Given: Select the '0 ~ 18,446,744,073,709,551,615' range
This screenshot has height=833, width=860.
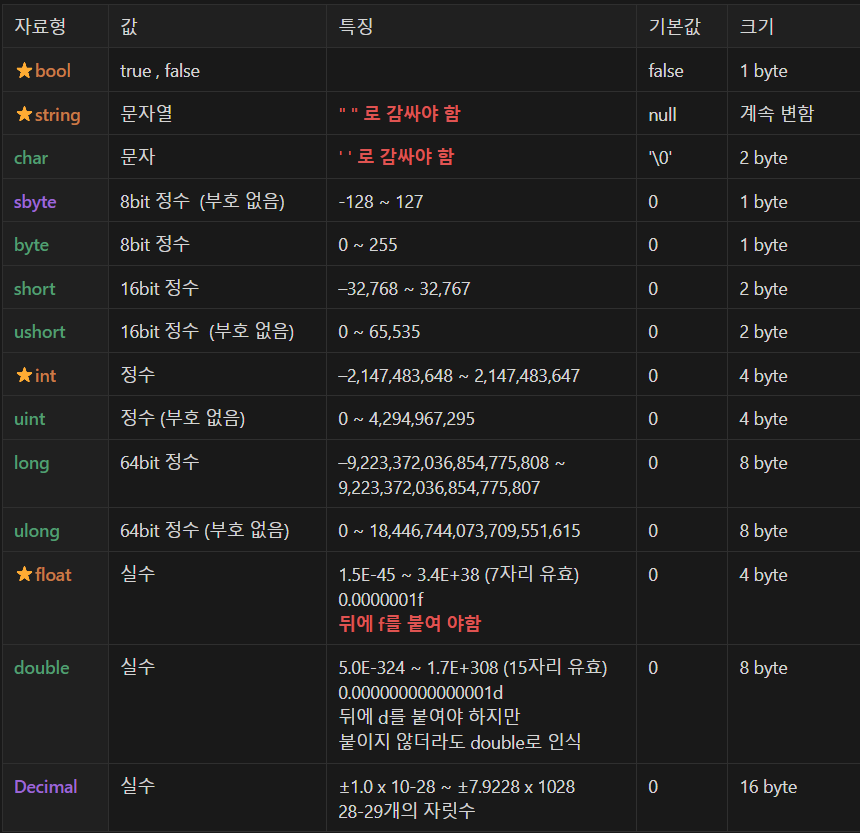Looking at the screenshot, I should (459, 531).
